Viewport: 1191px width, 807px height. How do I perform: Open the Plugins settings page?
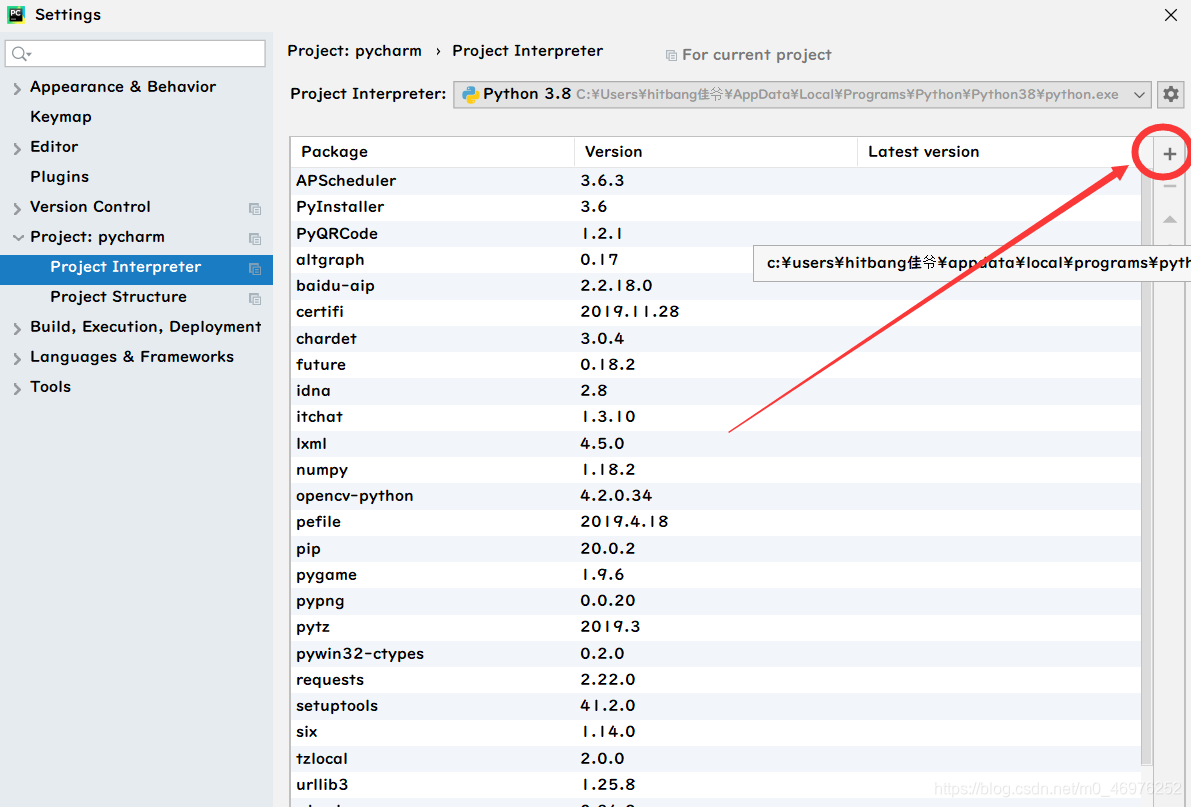(x=59, y=176)
